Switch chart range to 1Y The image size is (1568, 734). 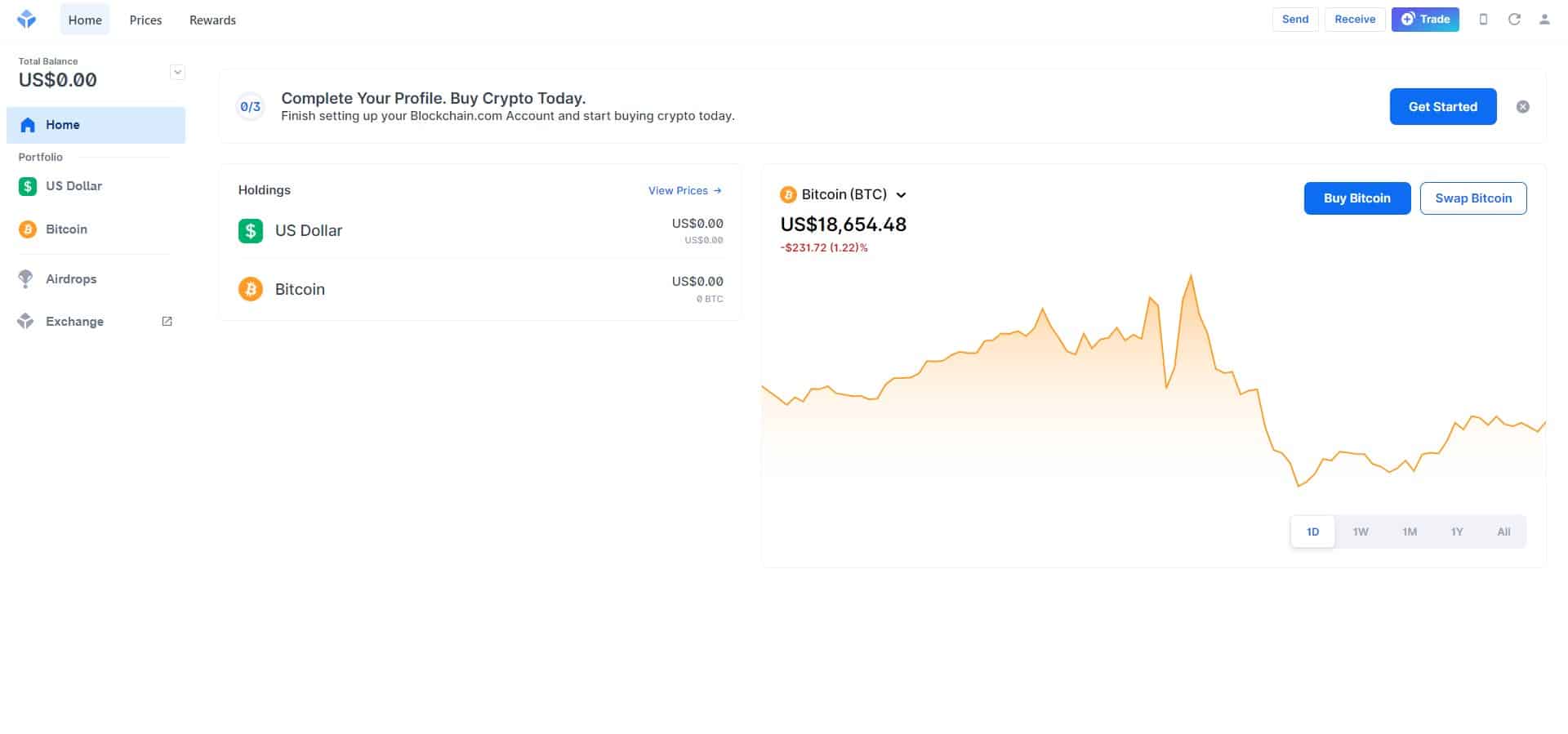(1457, 532)
